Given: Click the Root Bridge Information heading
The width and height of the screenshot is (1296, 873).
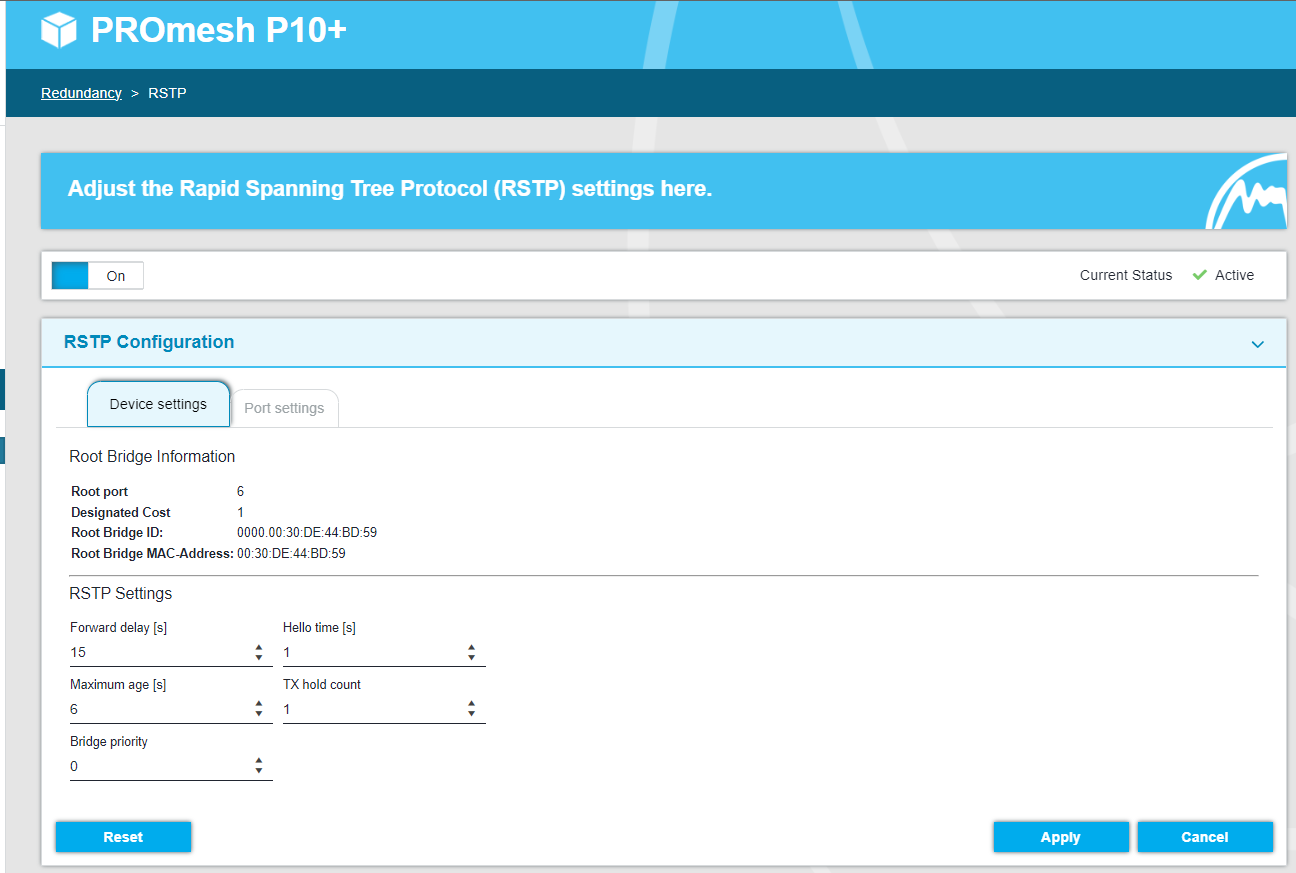Looking at the screenshot, I should pos(152,456).
